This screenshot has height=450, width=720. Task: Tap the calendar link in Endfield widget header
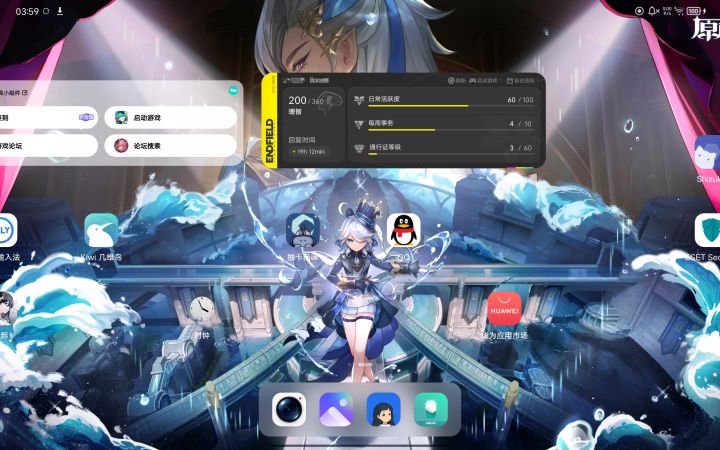[521, 80]
